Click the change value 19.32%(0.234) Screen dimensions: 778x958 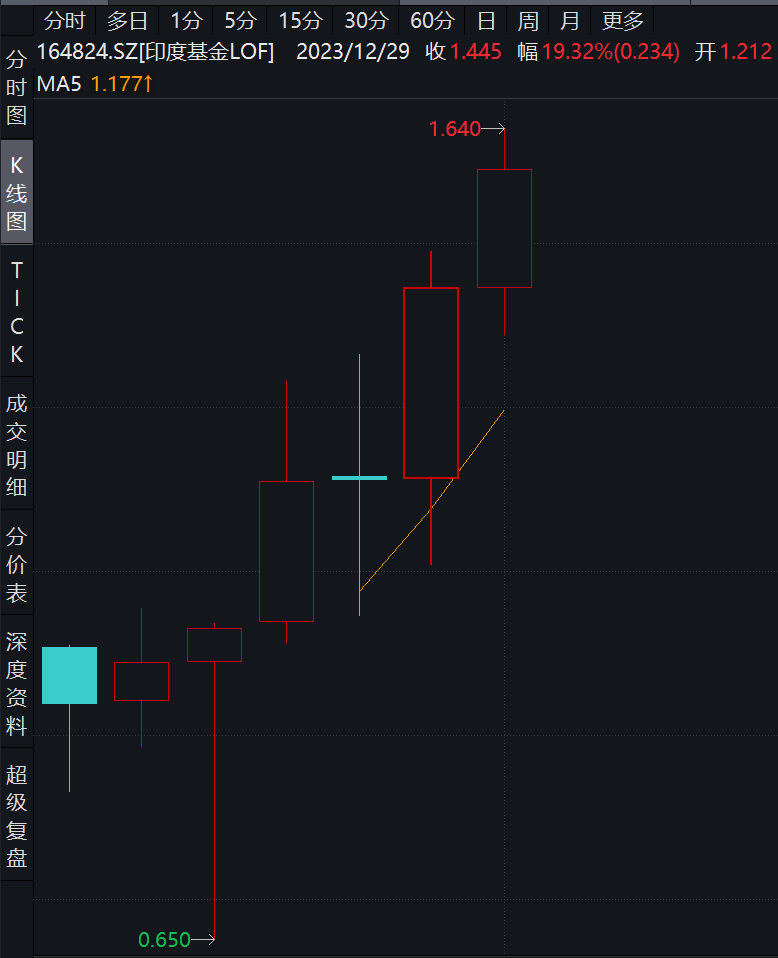pos(611,52)
